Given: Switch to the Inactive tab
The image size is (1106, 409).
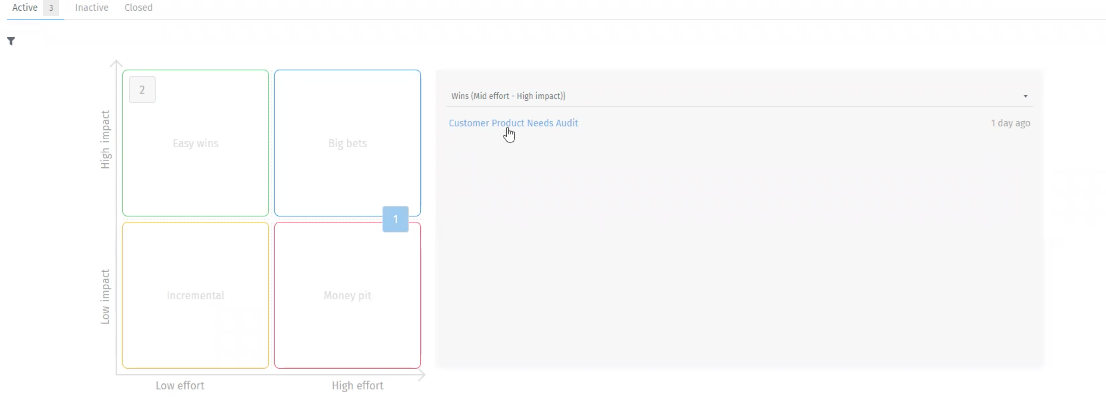Looking at the screenshot, I should (92, 8).
